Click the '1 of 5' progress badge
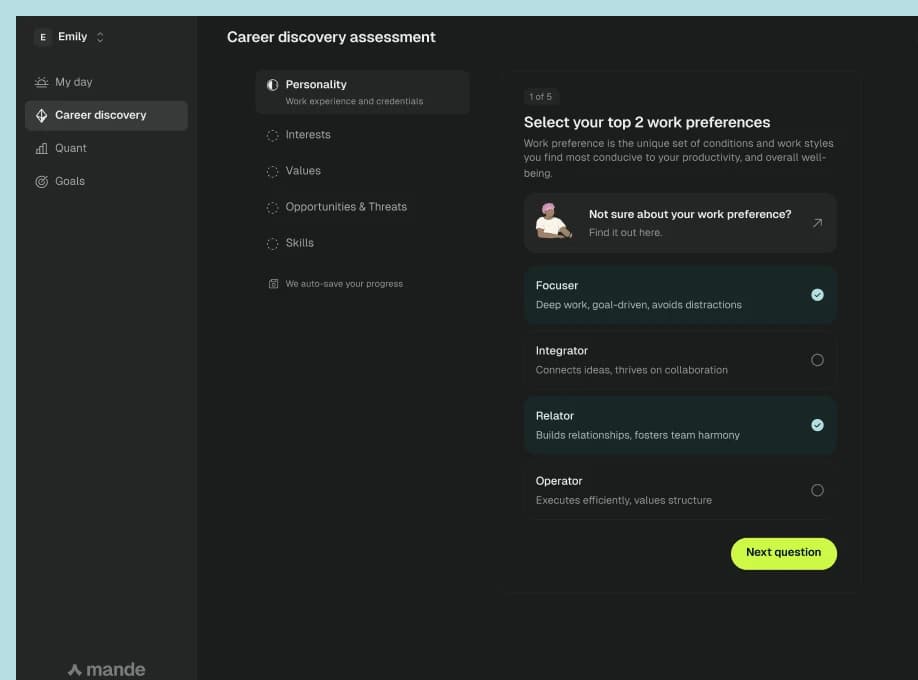Viewport: 918px width, 680px height. point(540,97)
